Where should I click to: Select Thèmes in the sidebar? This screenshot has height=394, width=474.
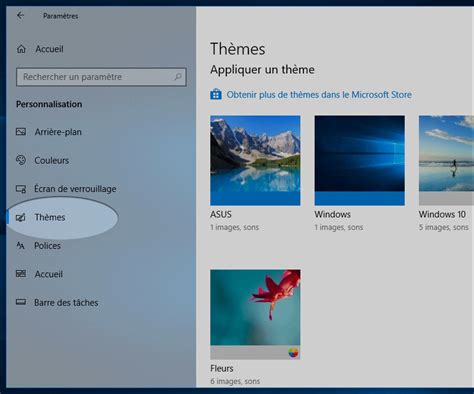[50, 217]
